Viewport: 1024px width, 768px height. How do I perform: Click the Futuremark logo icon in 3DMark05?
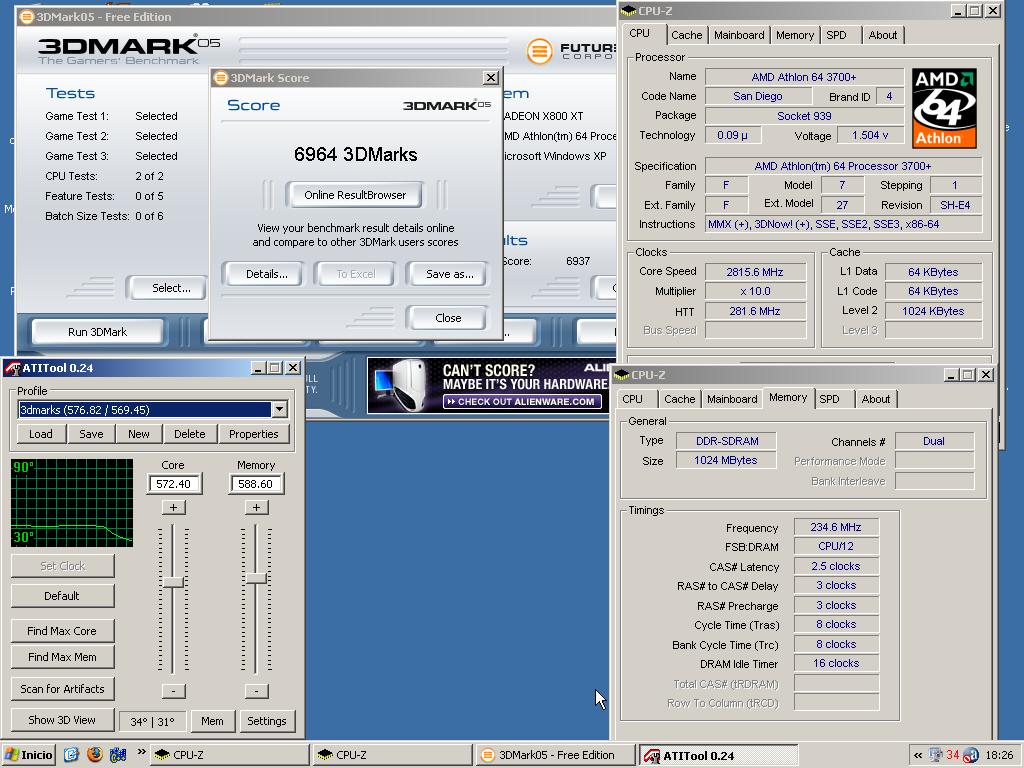click(539, 51)
